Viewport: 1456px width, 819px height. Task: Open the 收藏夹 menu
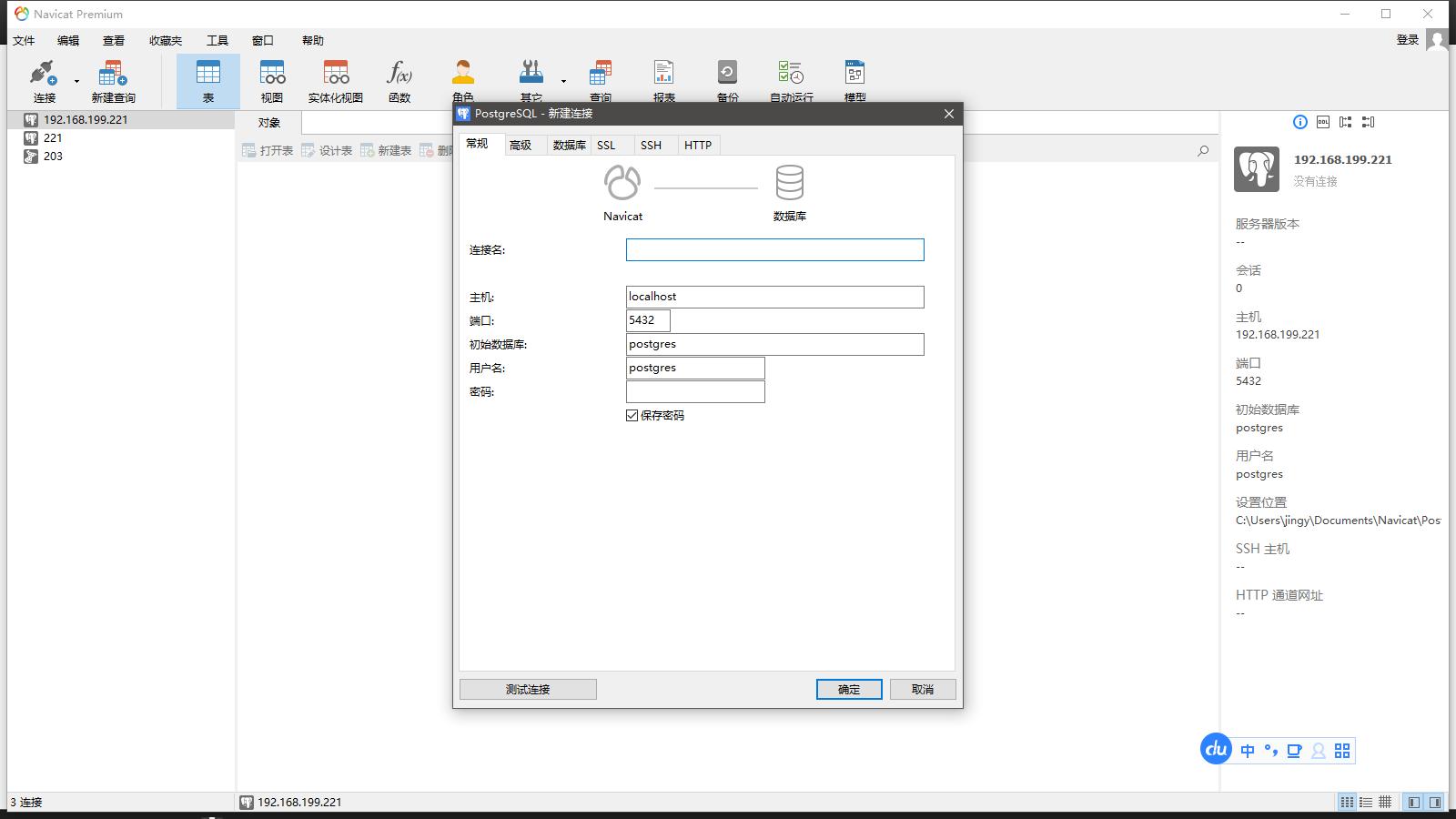pos(166,40)
